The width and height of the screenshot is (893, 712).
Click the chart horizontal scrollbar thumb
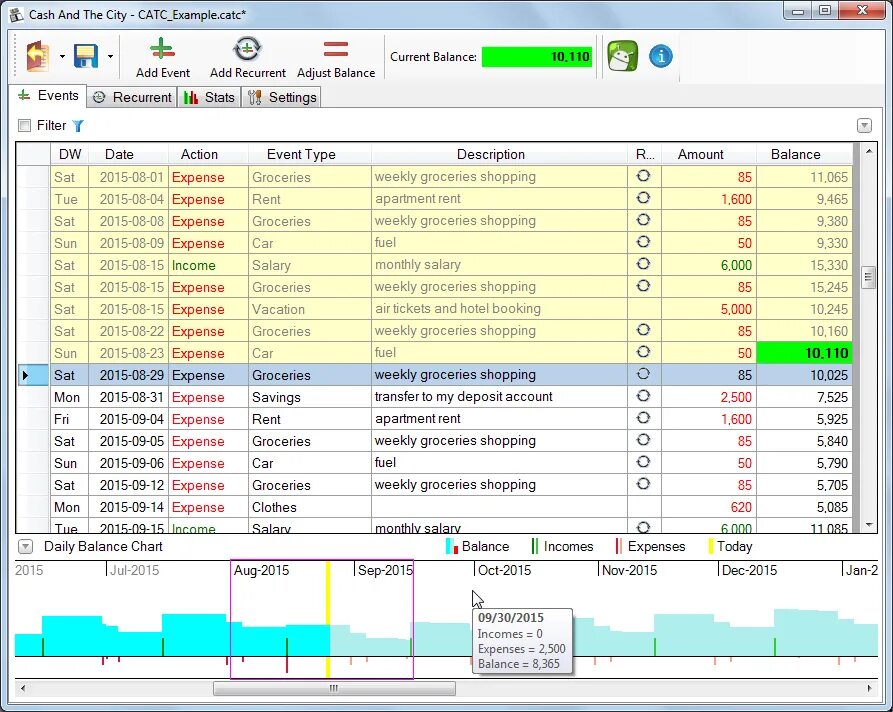coord(334,688)
